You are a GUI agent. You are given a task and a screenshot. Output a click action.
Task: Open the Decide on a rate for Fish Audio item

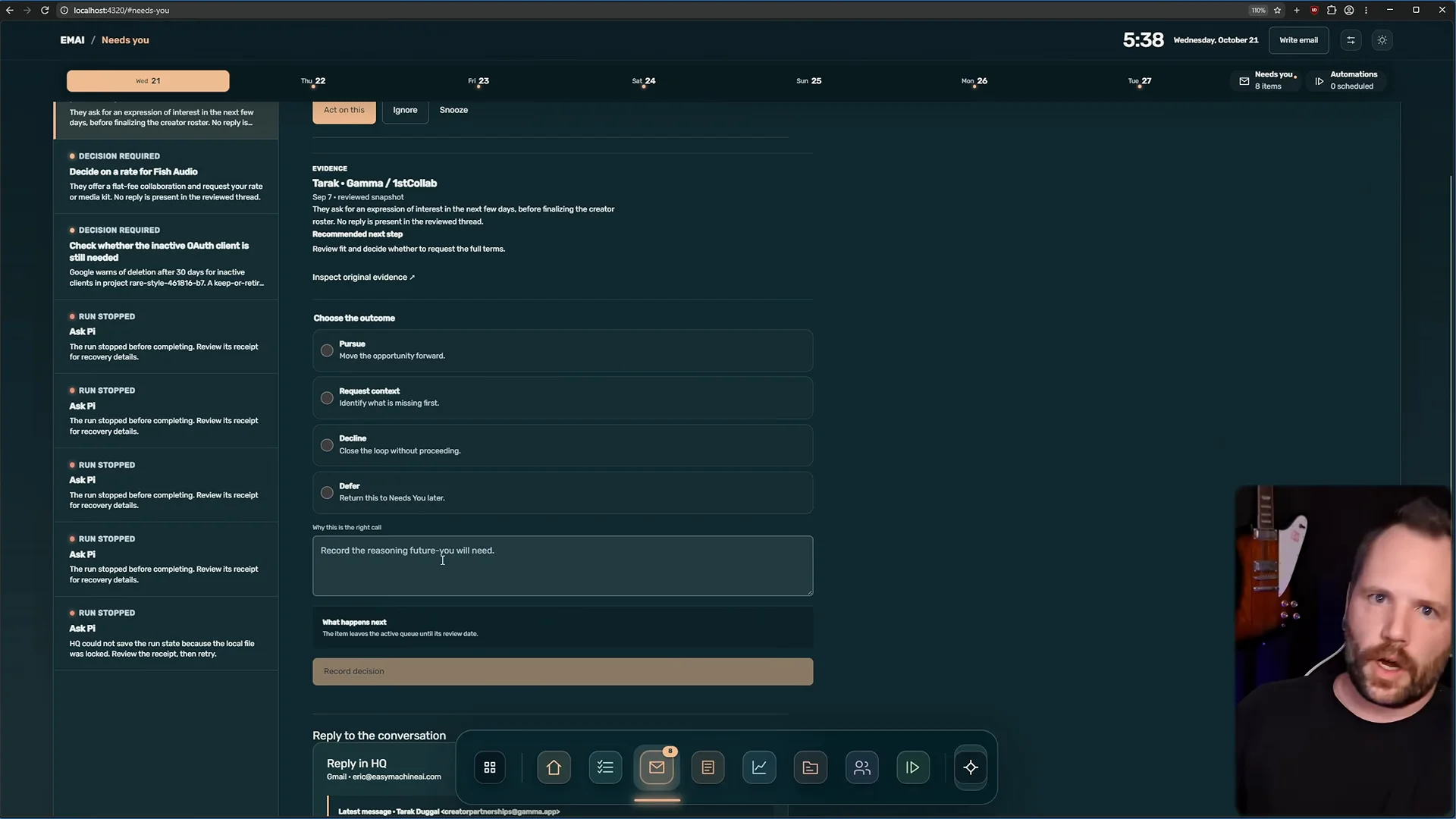pyautogui.click(x=166, y=176)
